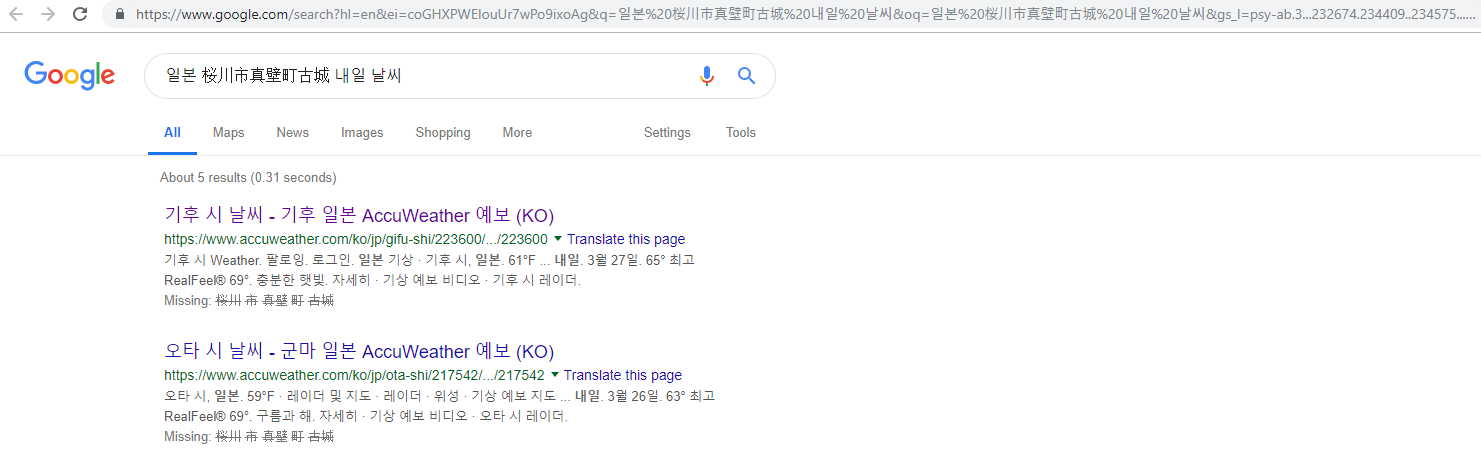Reload the page with the refresh icon
The width and height of the screenshot is (1481, 469).
pos(80,15)
